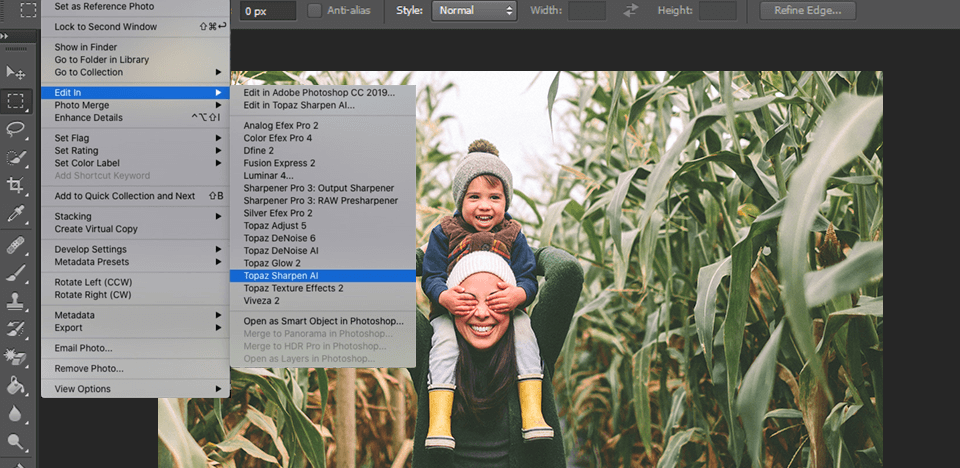Select Analog Efex Pro 2
The width and height of the screenshot is (960, 468).
pyautogui.click(x=323, y=126)
